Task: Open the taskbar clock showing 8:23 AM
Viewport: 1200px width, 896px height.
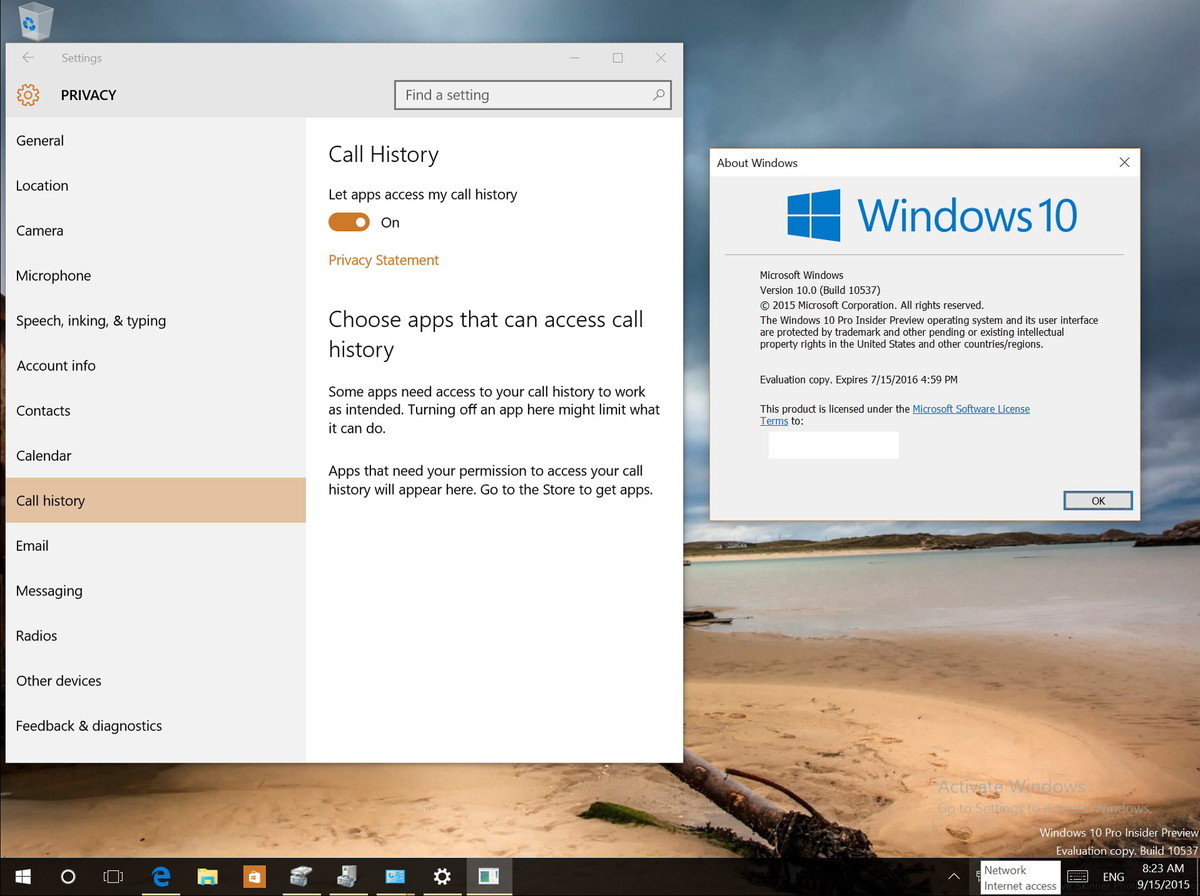Action: point(1161,877)
